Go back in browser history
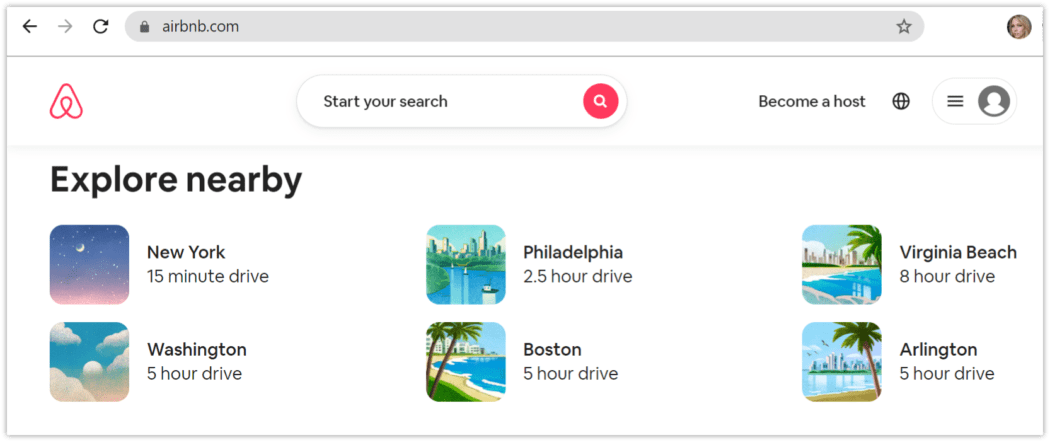Screen dimensions: 1050x442 point(30,27)
